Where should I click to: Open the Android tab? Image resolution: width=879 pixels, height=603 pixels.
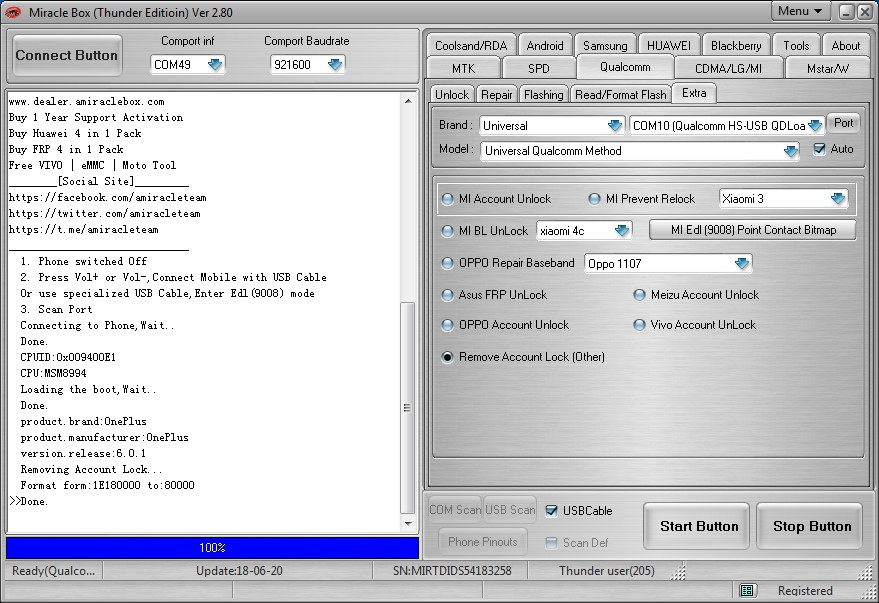pyautogui.click(x=545, y=45)
